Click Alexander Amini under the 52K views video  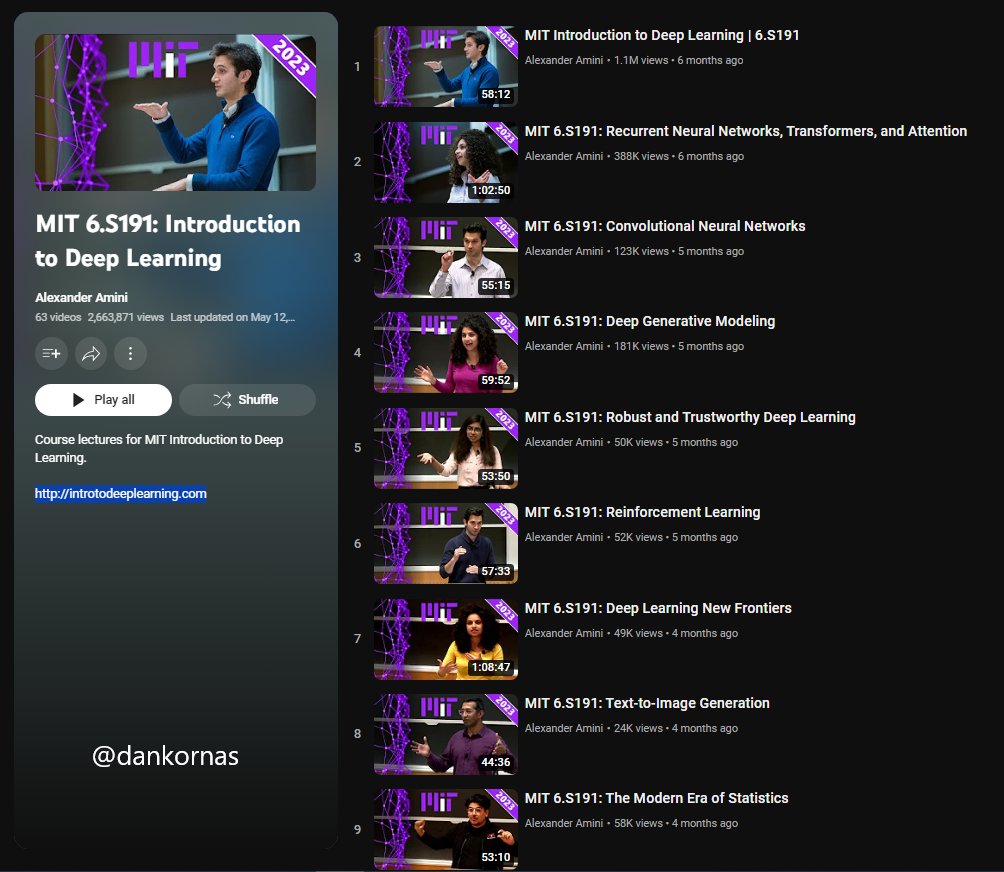(x=563, y=537)
